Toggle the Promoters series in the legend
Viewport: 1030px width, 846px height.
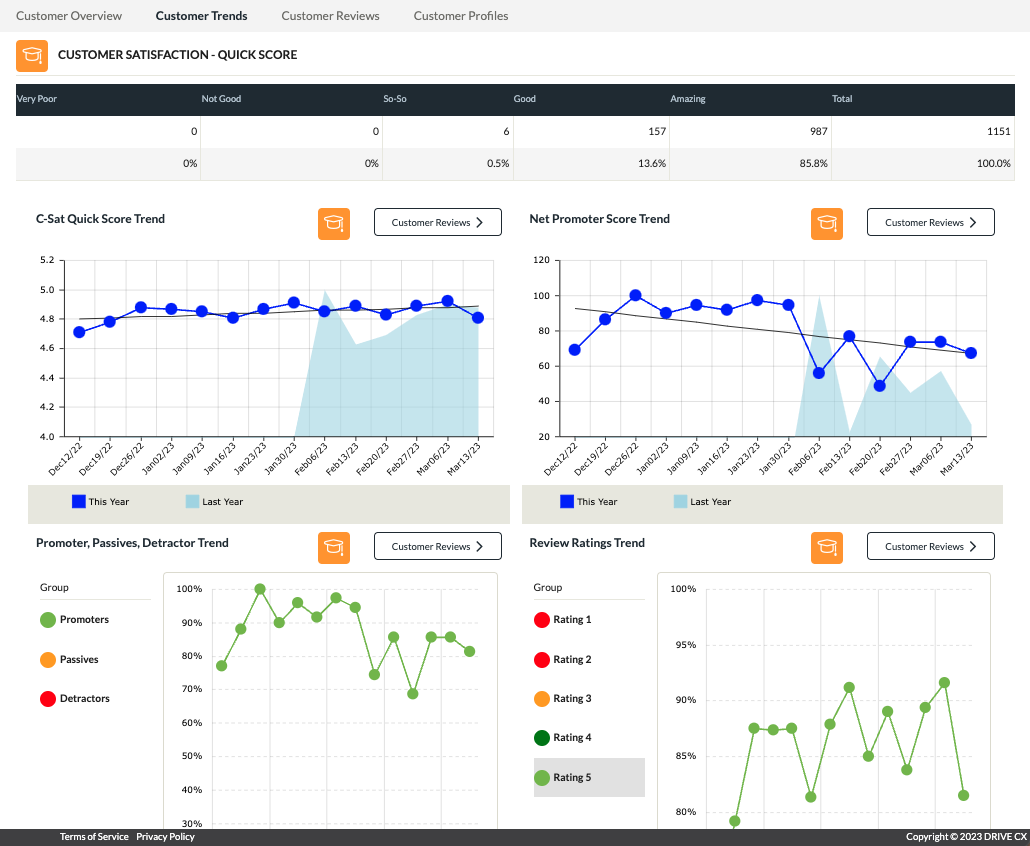75,620
